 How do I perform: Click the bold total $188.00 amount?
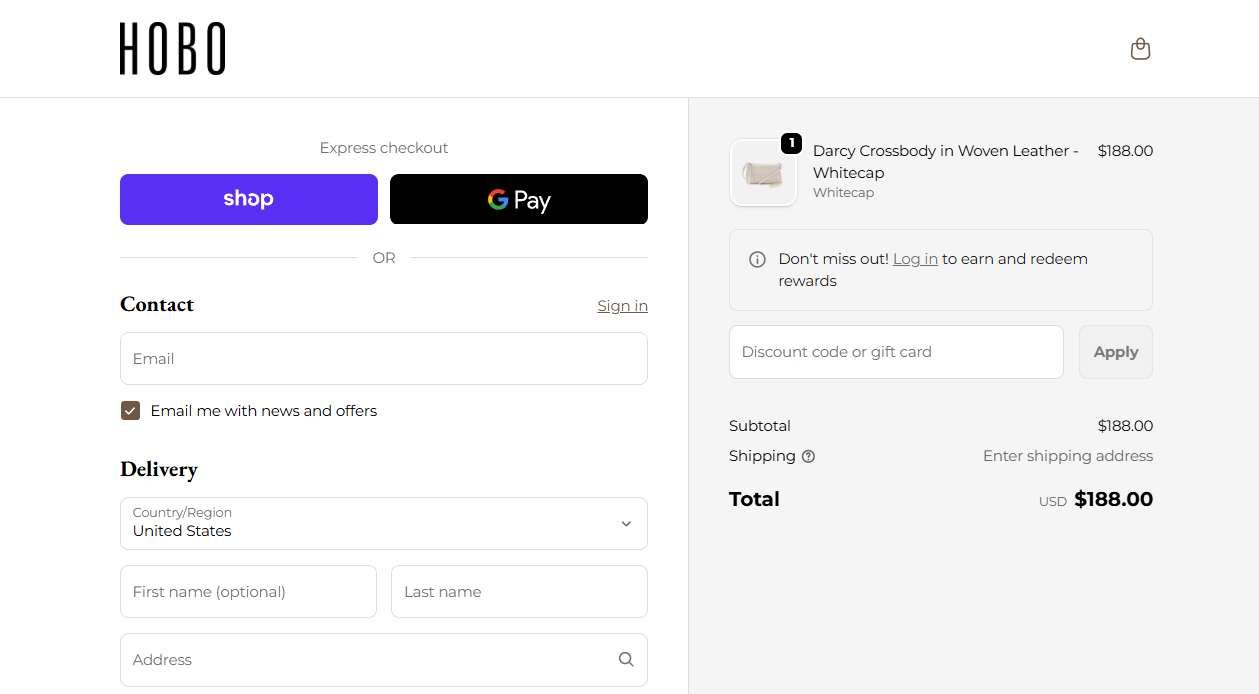[1113, 499]
